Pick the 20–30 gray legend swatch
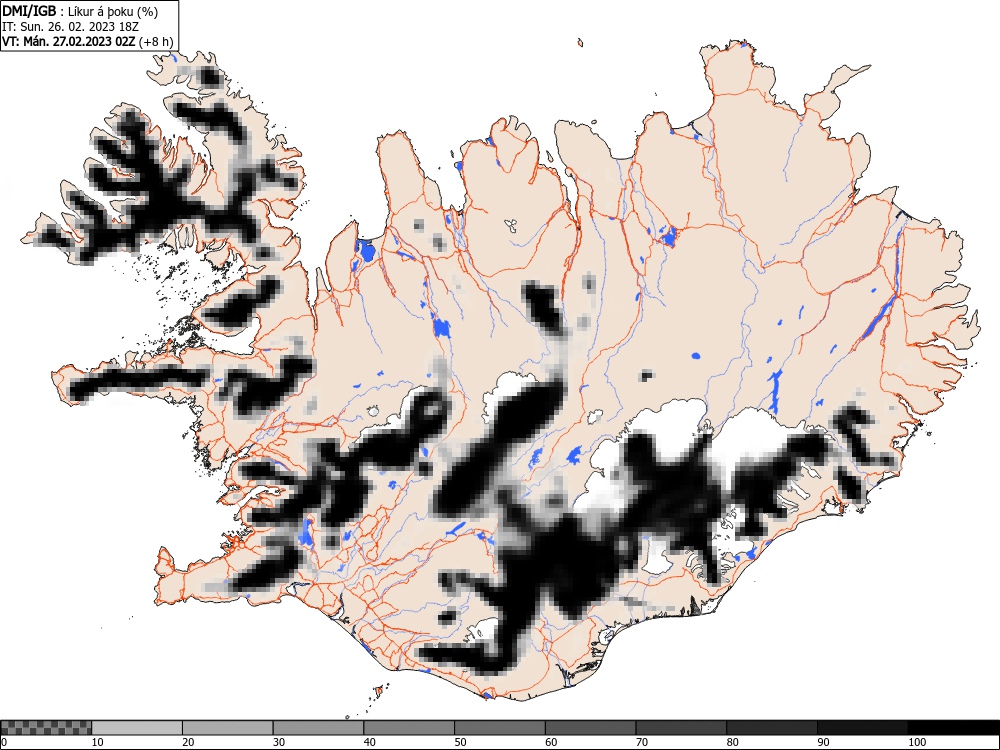This screenshot has height=750, width=1000. [x=228, y=728]
